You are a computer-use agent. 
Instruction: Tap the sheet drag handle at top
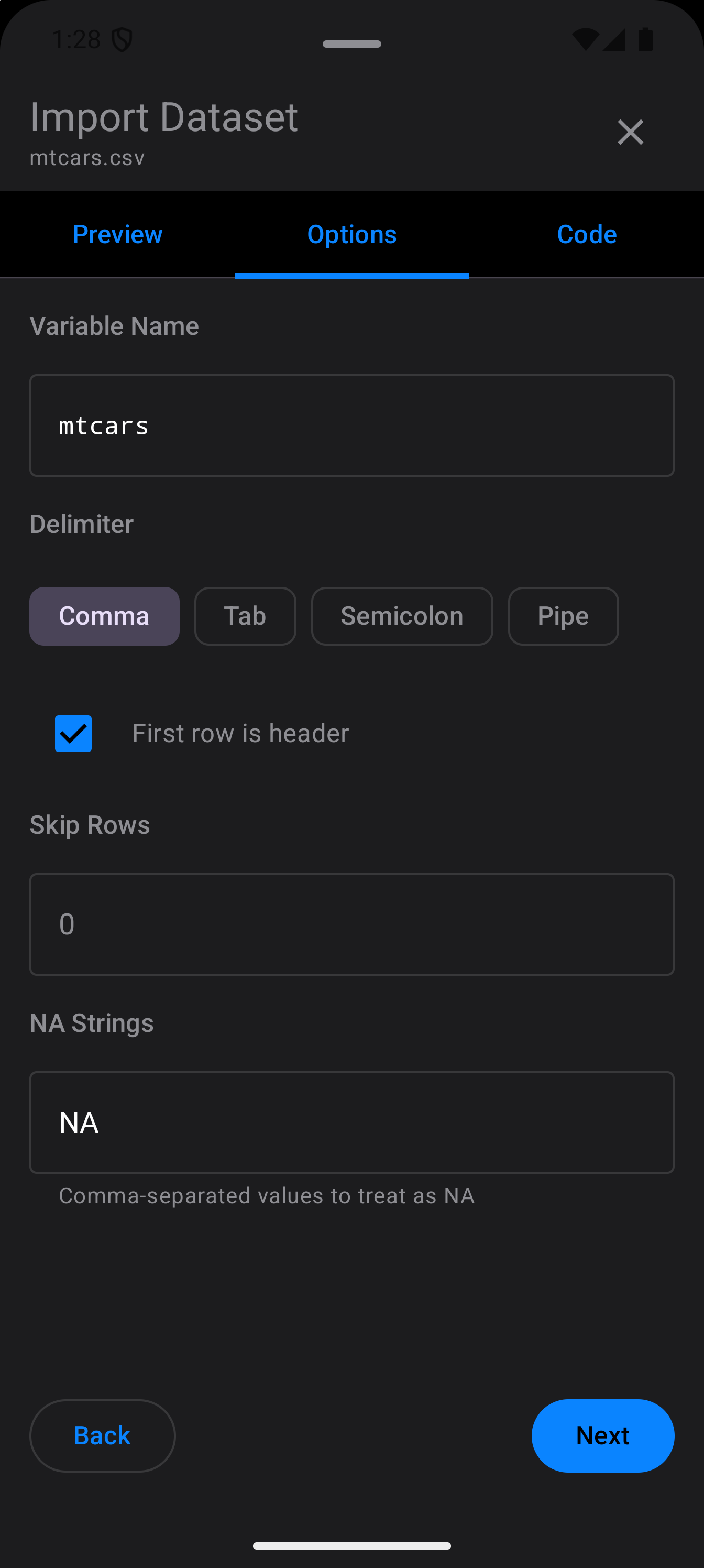pos(351,44)
